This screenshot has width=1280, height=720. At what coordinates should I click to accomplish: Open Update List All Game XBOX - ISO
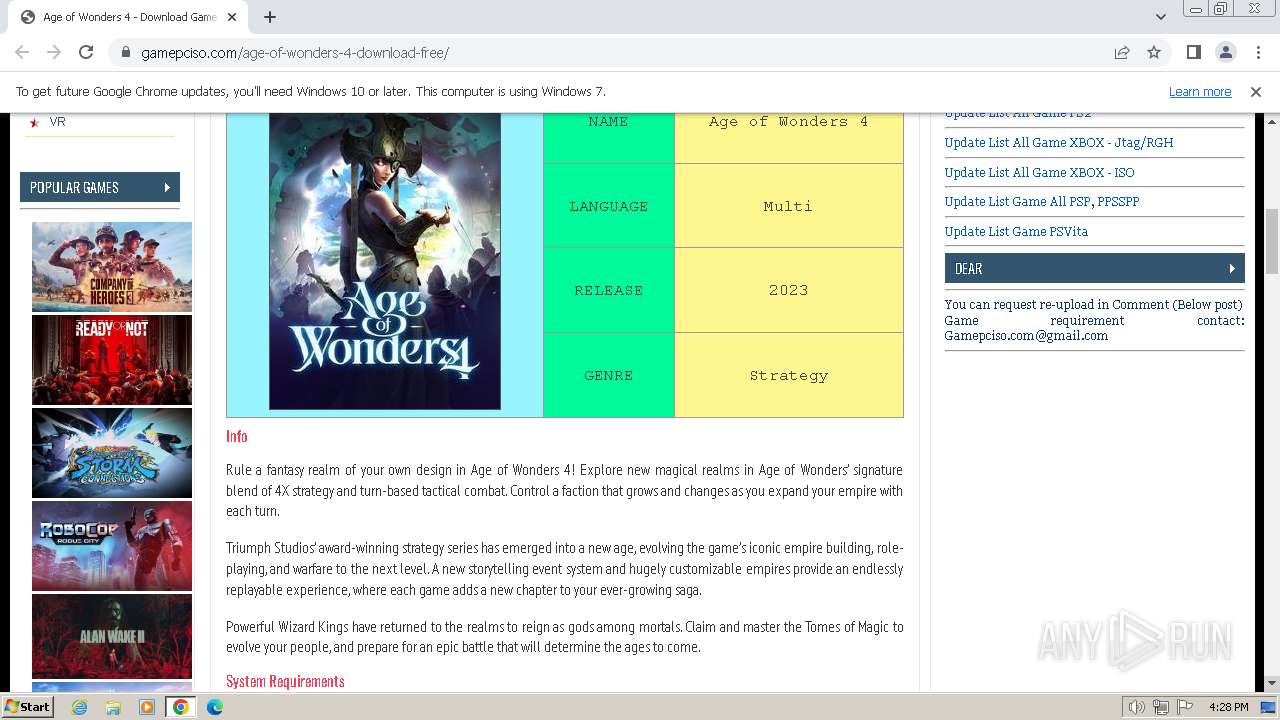pos(1039,173)
